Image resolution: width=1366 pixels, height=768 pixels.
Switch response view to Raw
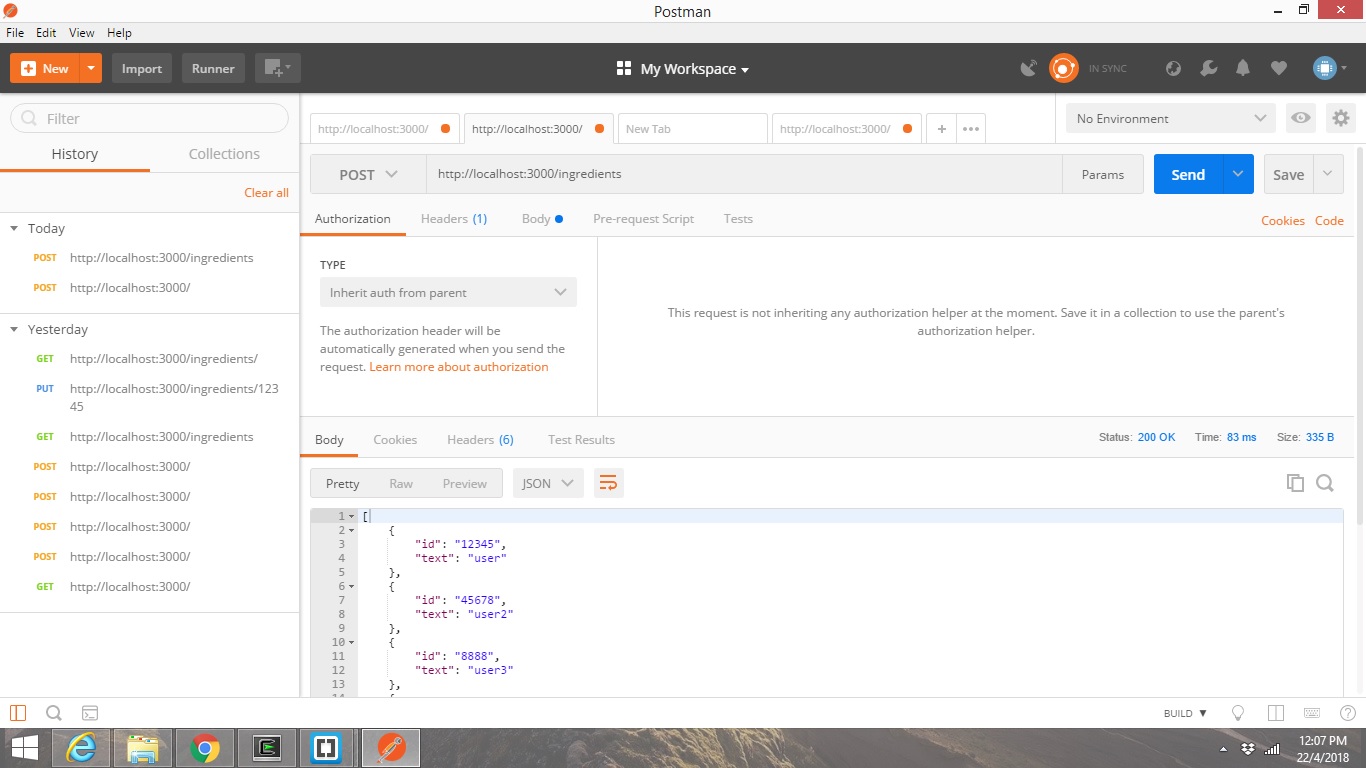click(x=401, y=484)
